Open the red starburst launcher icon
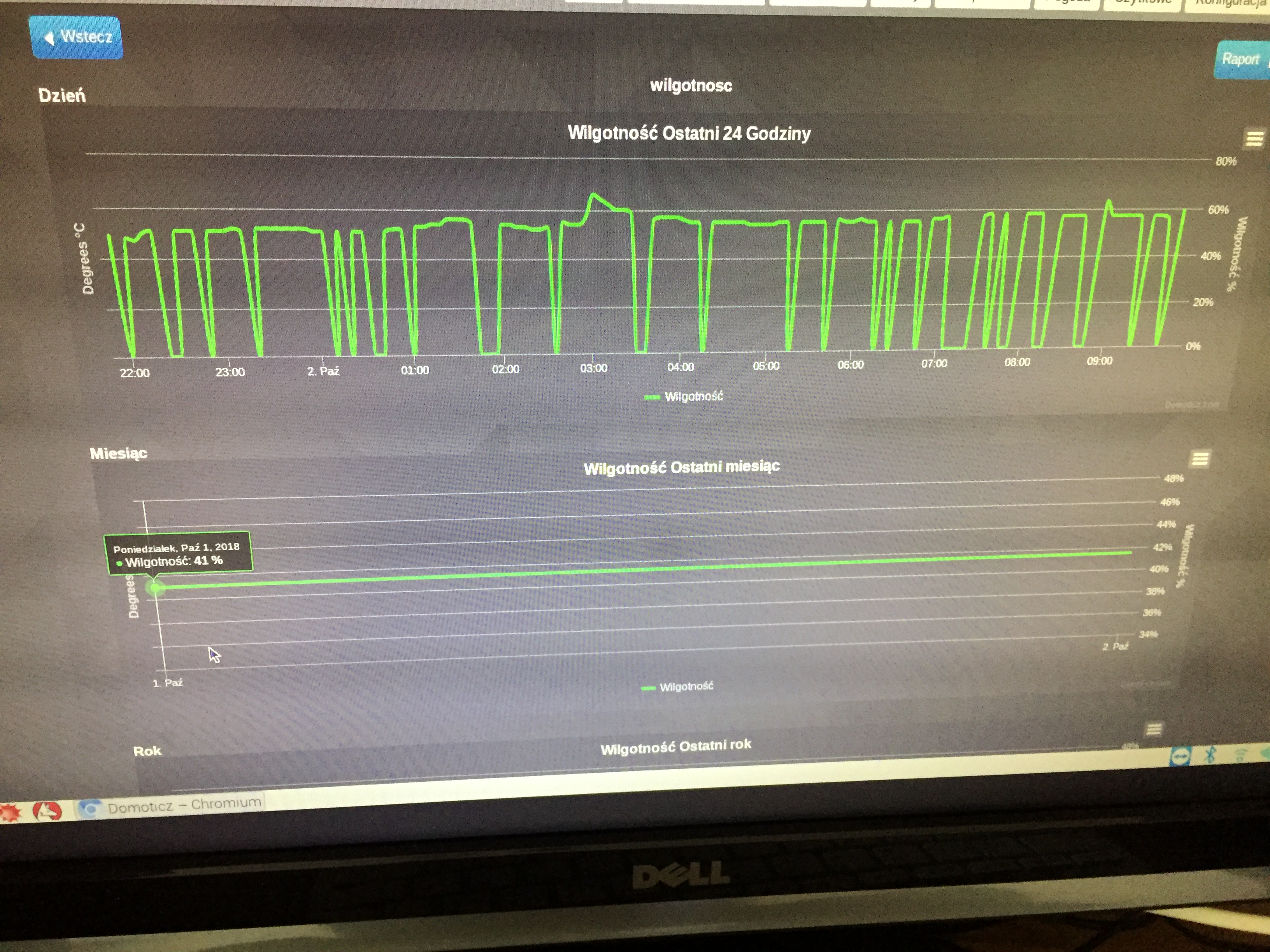 (10, 813)
